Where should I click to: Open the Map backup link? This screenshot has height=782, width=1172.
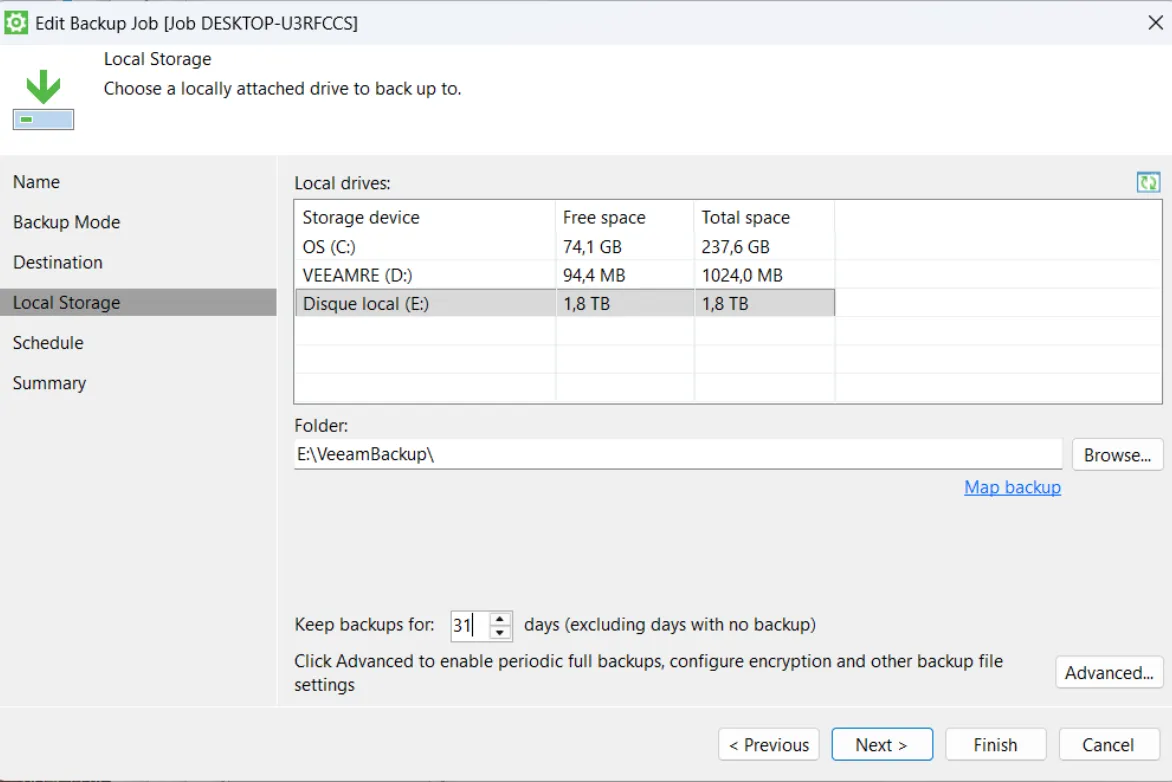[x=1012, y=487]
